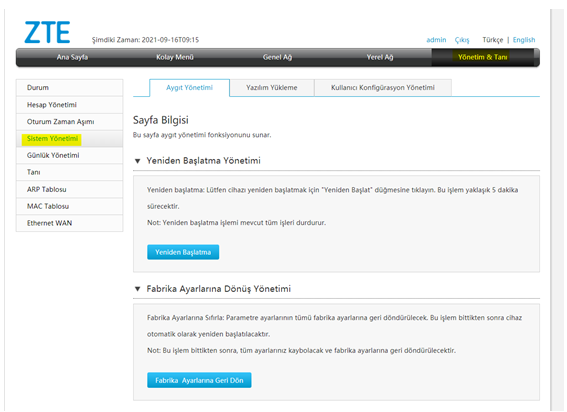Viewport: 567px width, 412px height.
Task: Open Kullanıcı Konfigürasyon Yönetimi tab
Action: 383,88
